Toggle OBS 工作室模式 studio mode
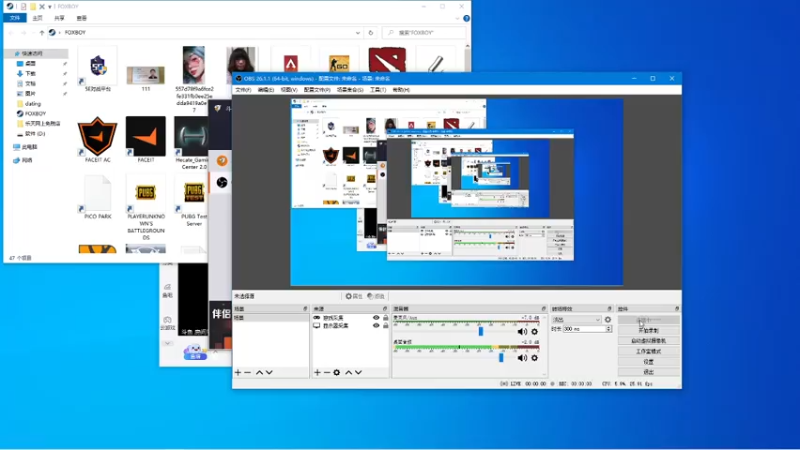Screen dimensions: 800x450 point(648,352)
